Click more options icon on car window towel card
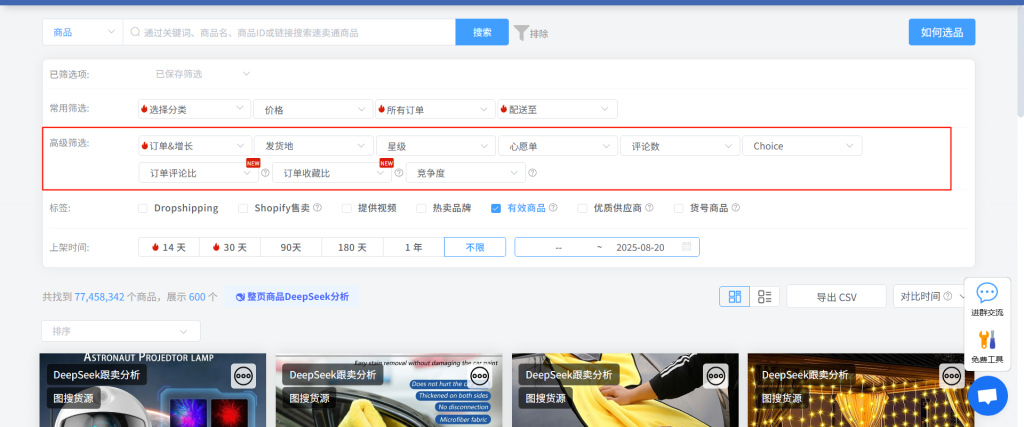The image size is (1024, 427). (480, 376)
